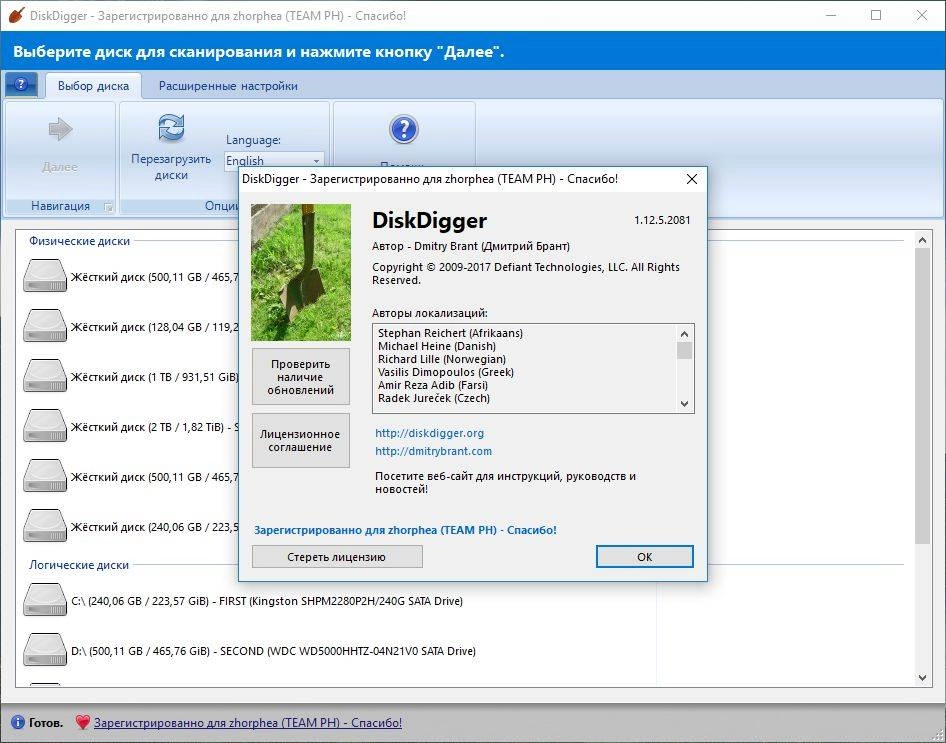Click the shovel photo in About dialog

point(300,272)
